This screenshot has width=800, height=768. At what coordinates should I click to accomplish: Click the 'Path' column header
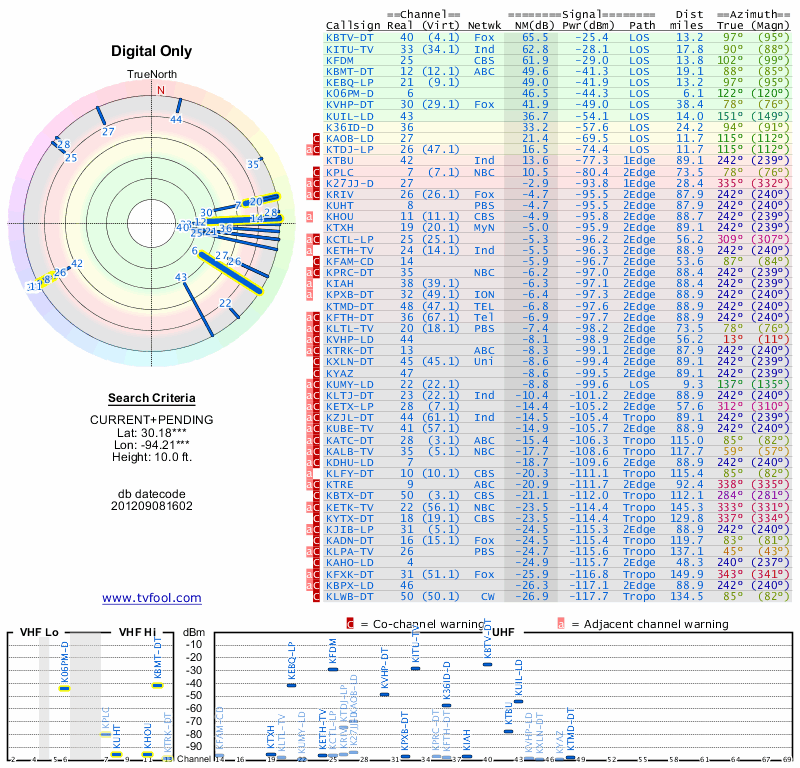point(642,25)
